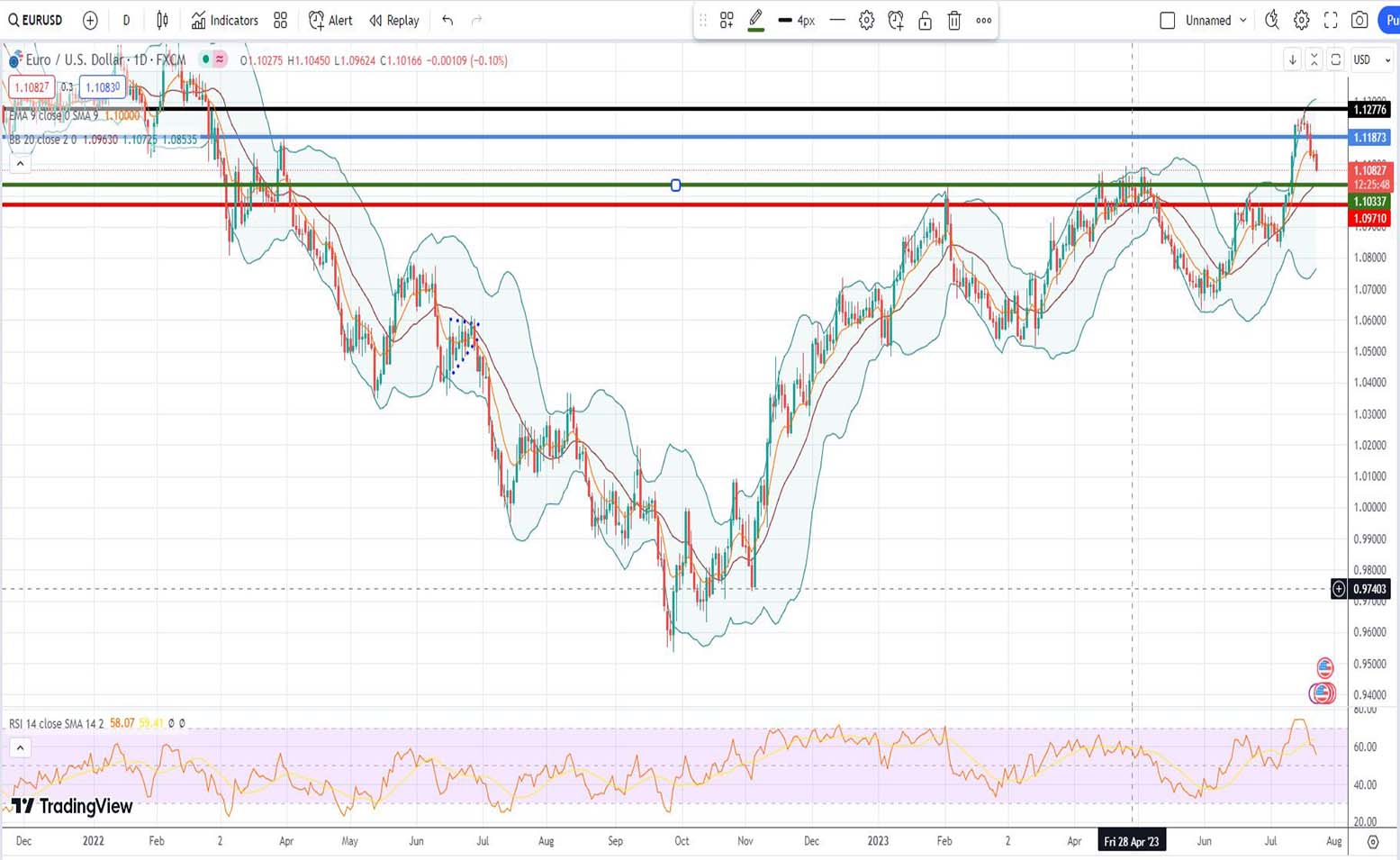Start bar Replay mode
Screen dimensions: 1400x860
tap(394, 20)
